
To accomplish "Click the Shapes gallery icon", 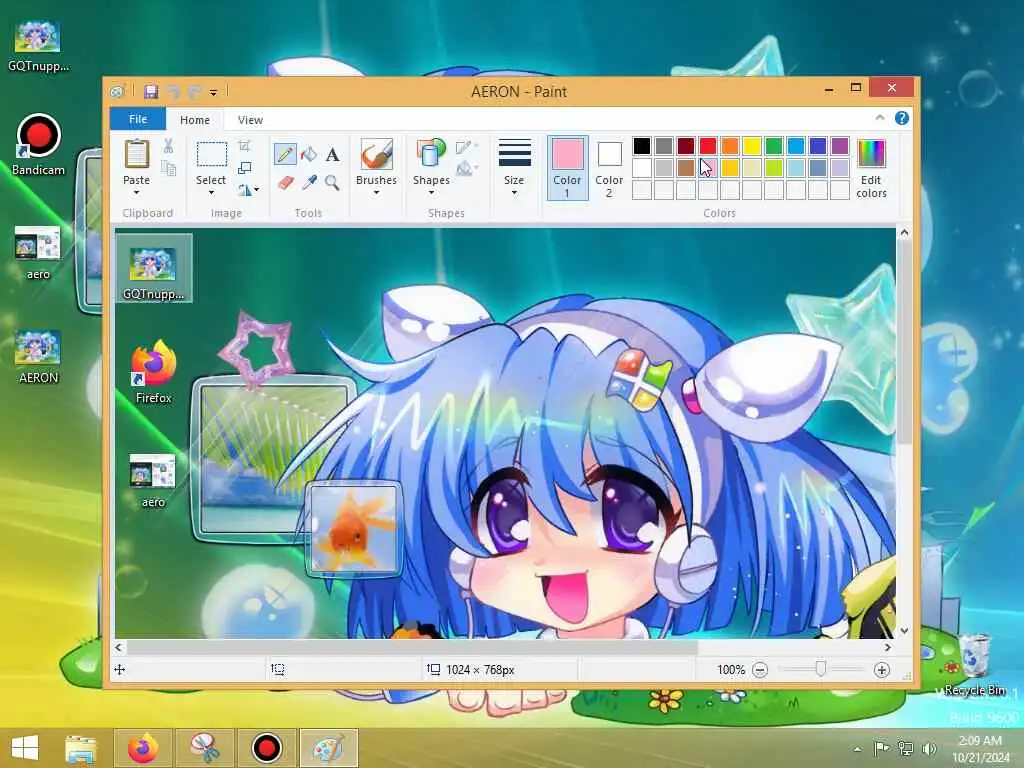I will pyautogui.click(x=431, y=153).
